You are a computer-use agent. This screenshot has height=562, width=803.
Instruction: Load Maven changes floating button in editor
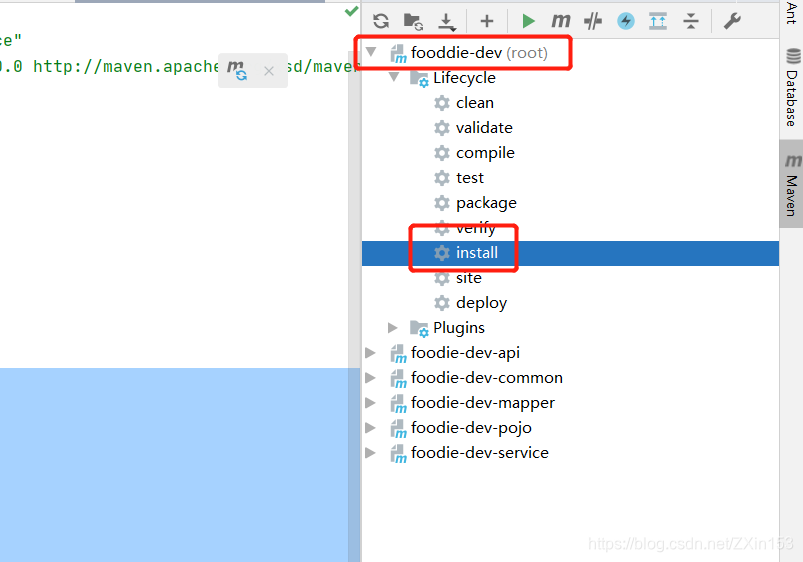(x=237, y=70)
